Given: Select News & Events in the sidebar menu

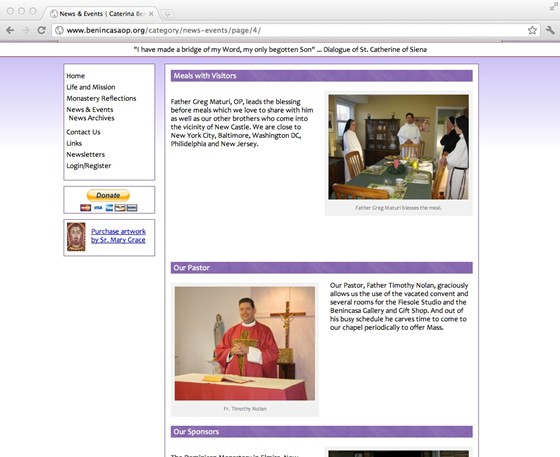Looking at the screenshot, I should (90, 110).
